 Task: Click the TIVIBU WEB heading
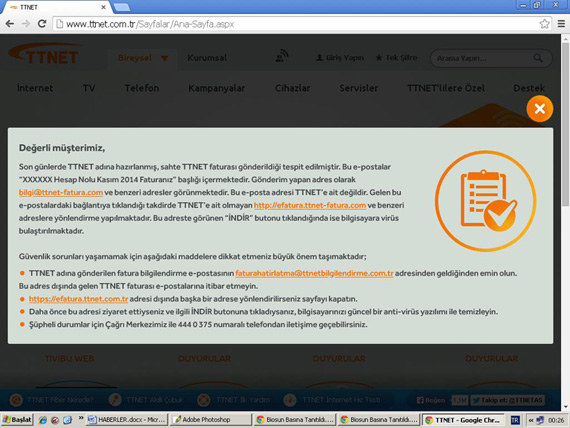point(69,359)
